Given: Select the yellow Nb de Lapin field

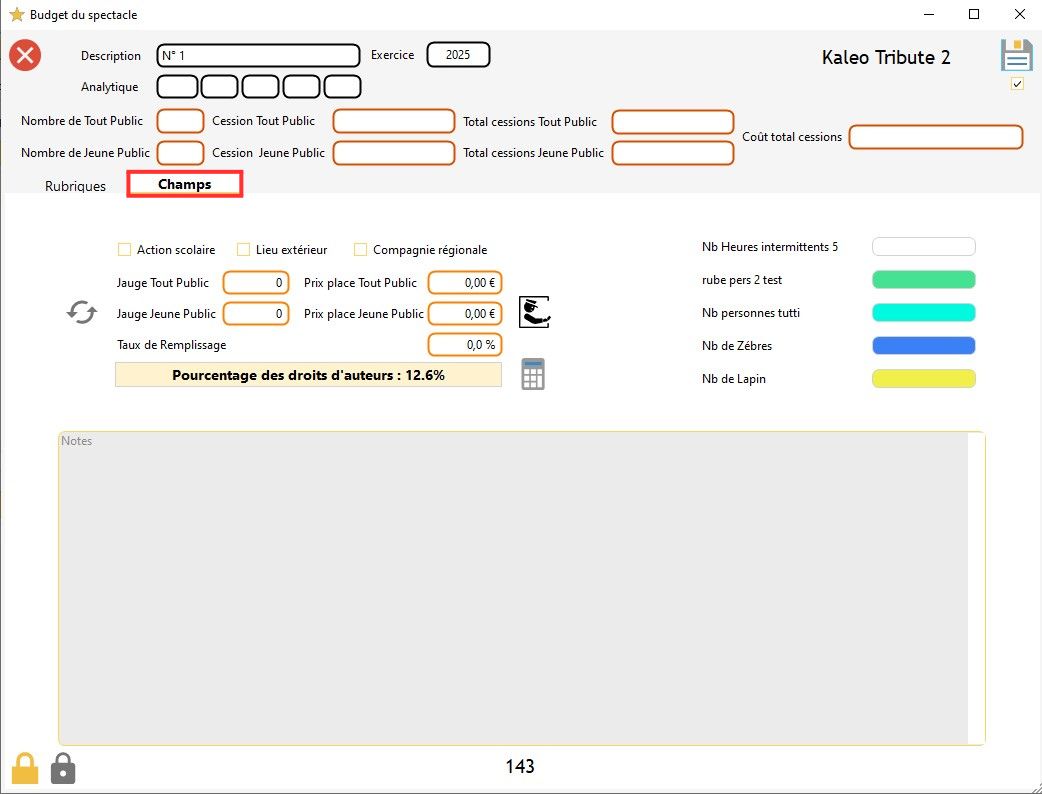Looking at the screenshot, I should (x=923, y=379).
